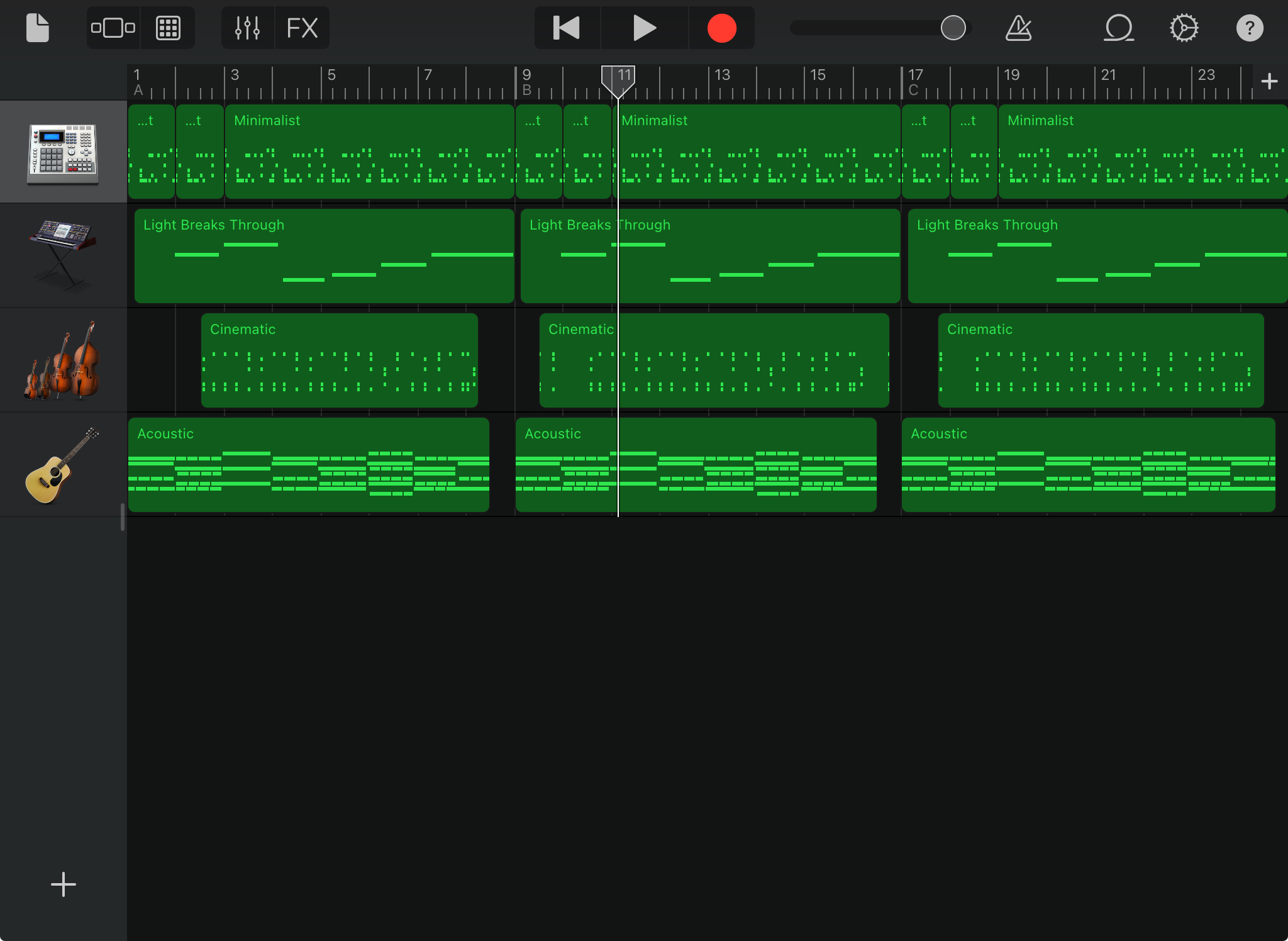Screen dimensions: 1288x941
Task: Skip back to the song beginning
Action: point(565,27)
